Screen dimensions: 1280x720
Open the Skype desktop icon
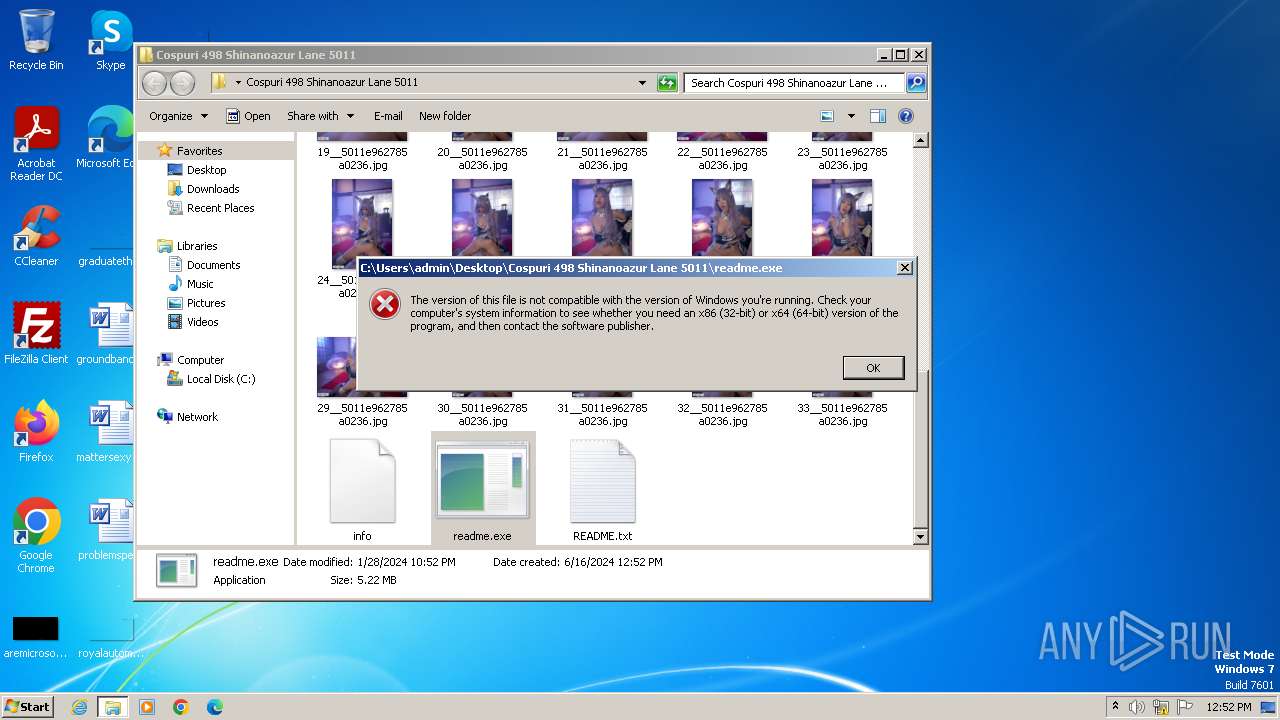110,40
